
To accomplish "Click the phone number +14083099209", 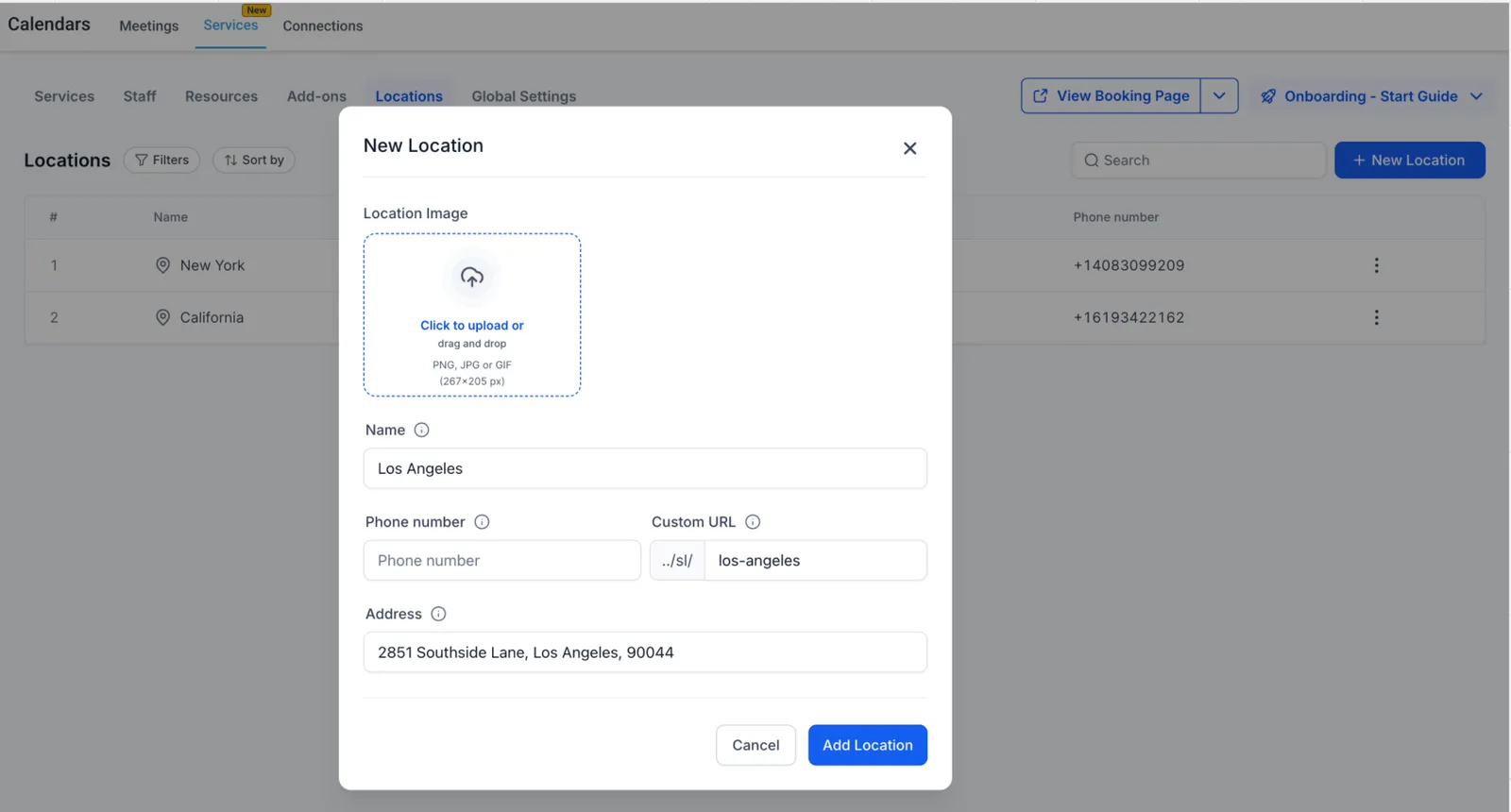I will coord(1129,265).
